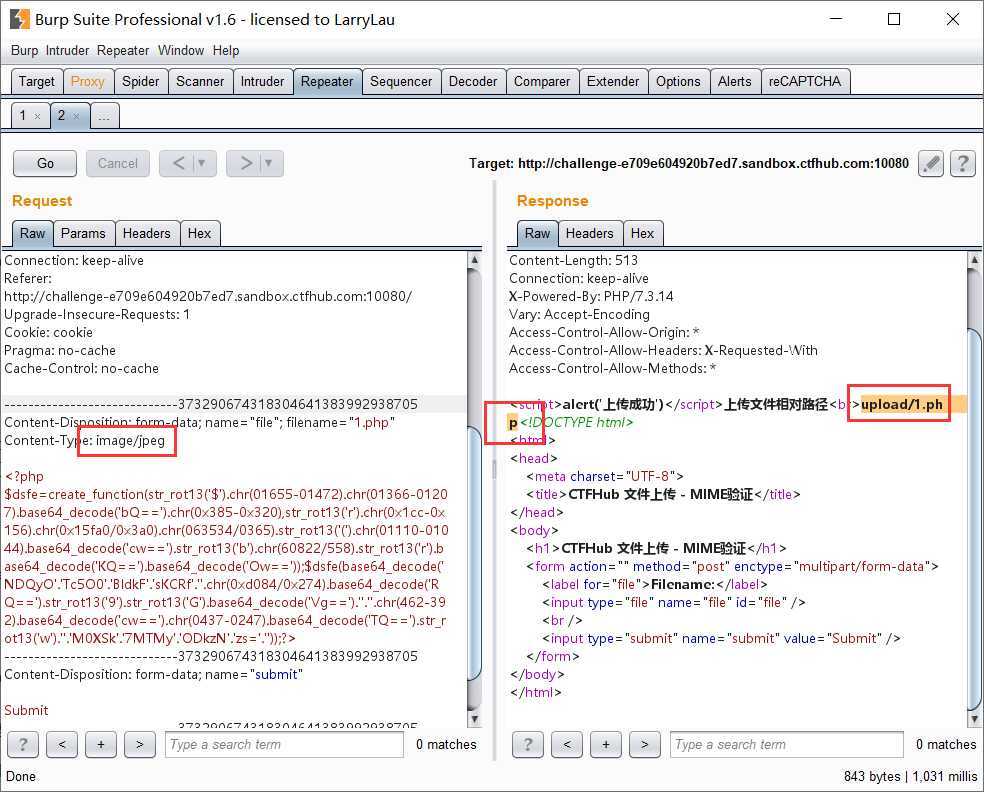984x792 pixels.
Task: Switch to the Spider tab
Action: [141, 82]
